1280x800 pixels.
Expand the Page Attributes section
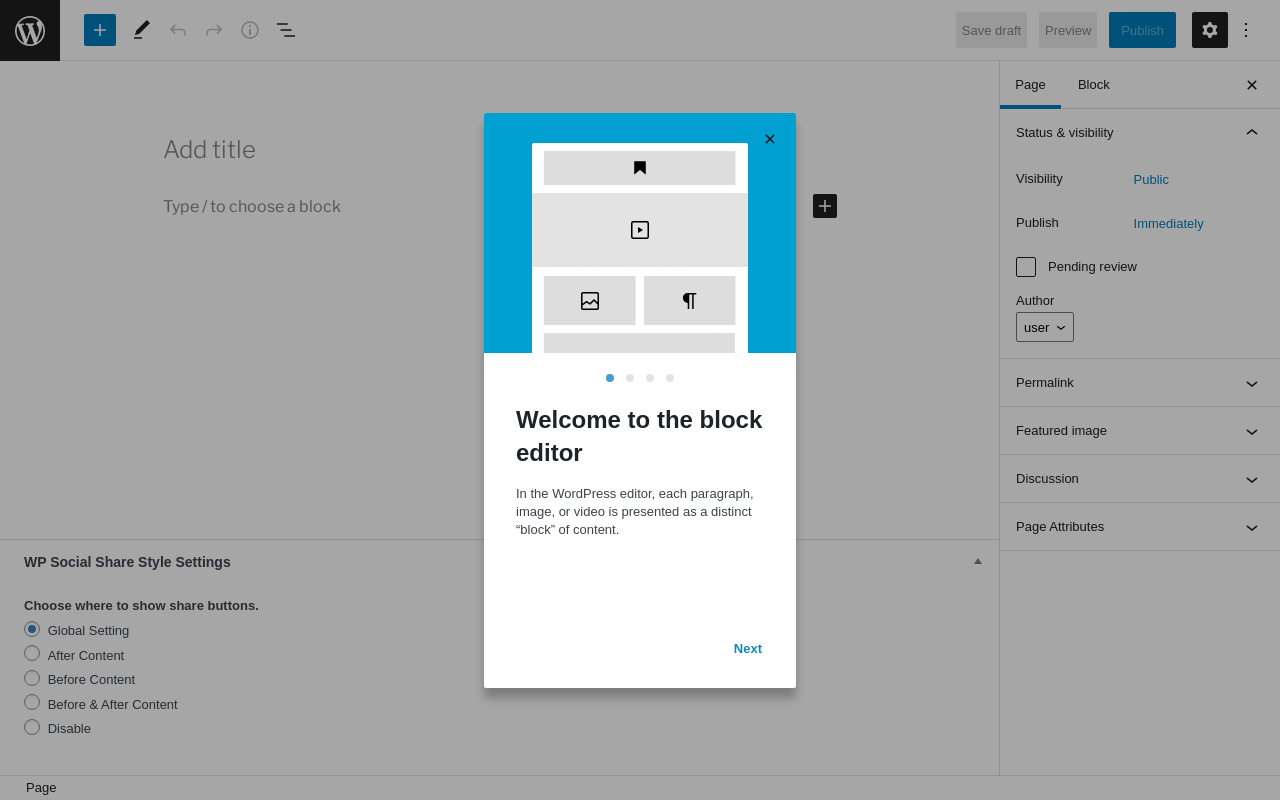point(1140,526)
